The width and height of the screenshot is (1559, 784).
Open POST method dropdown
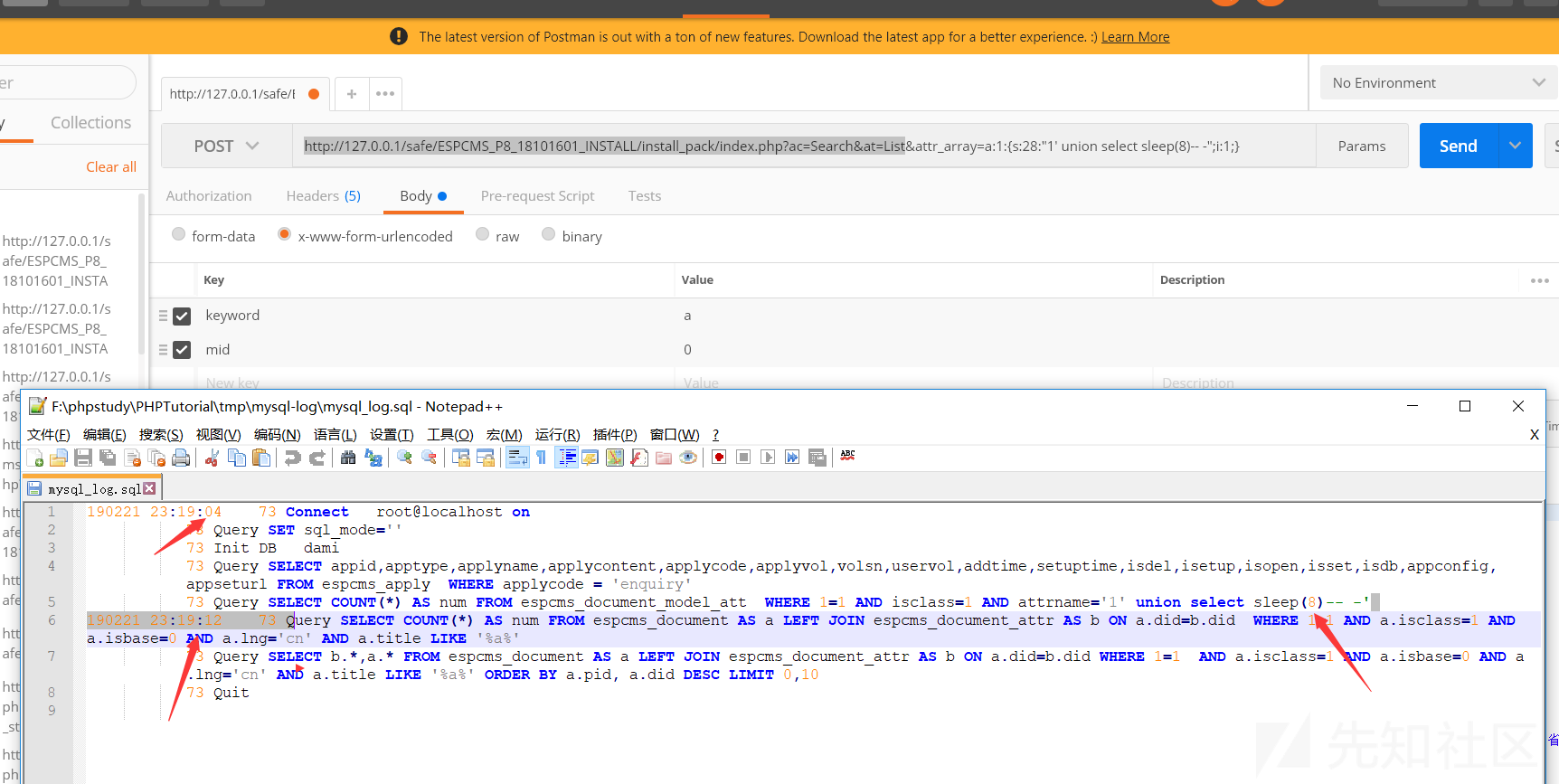pyautogui.click(x=226, y=146)
